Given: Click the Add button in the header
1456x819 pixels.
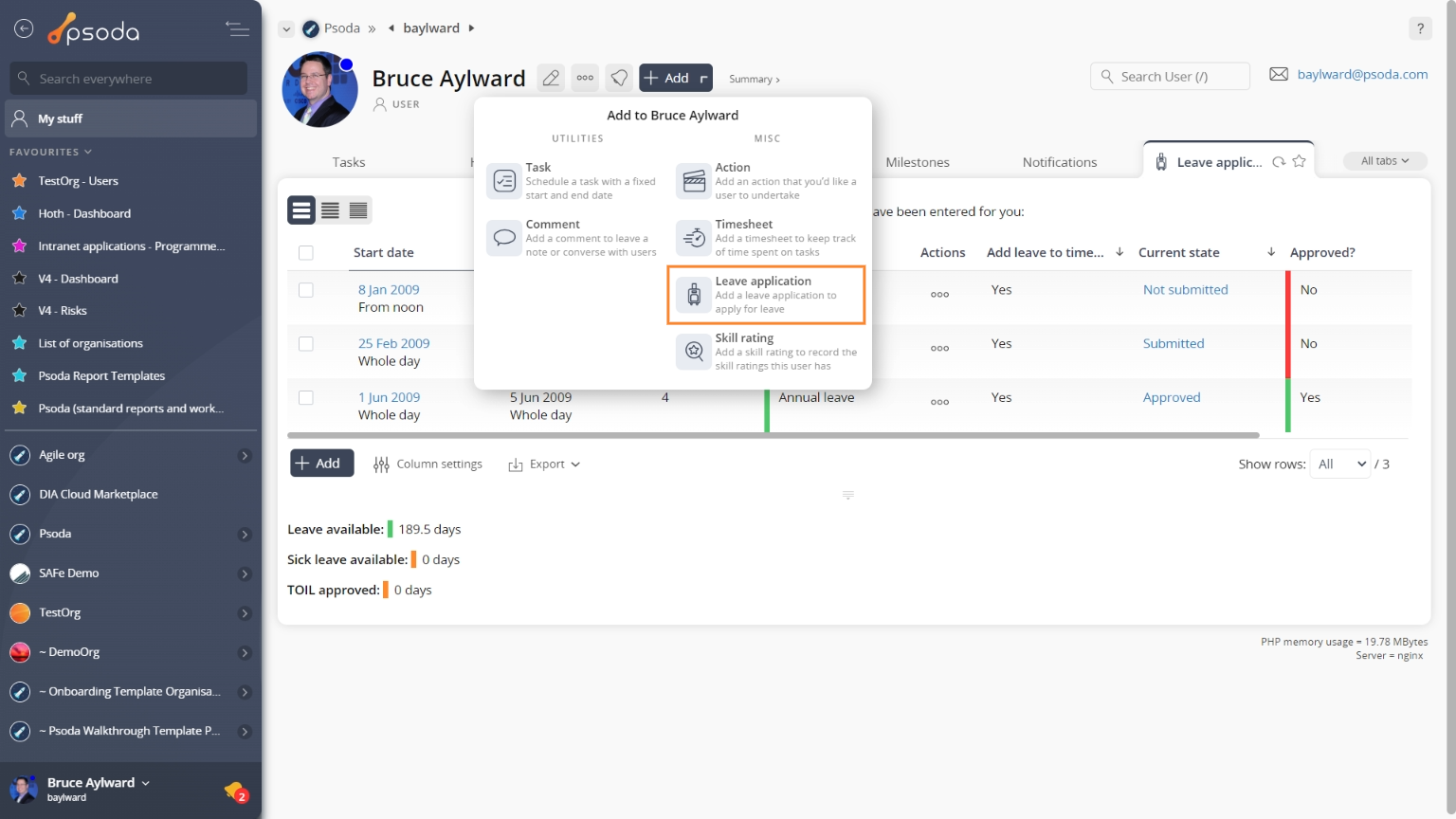Looking at the screenshot, I should click(x=677, y=78).
